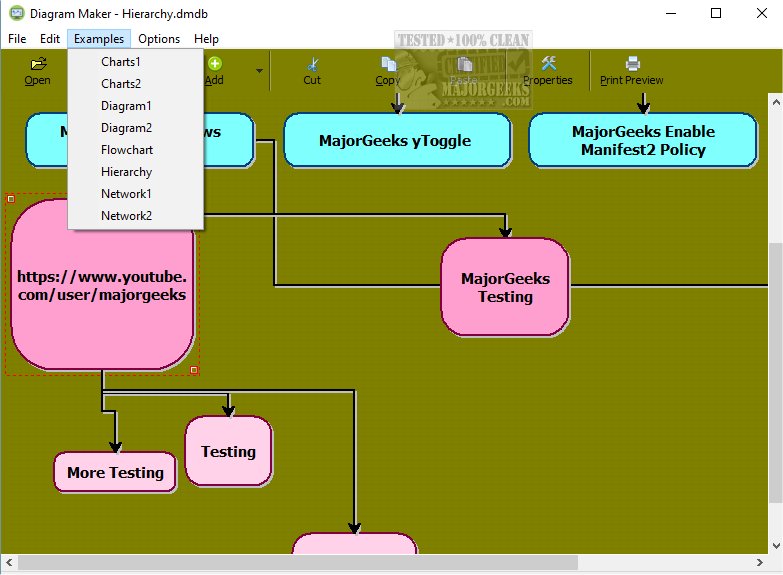Click the Cut scissors toolbar icon
783x575 pixels.
click(313, 64)
